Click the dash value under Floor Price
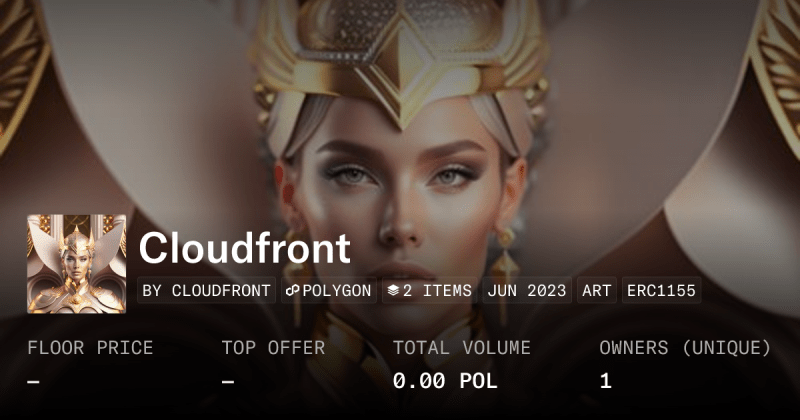Image resolution: width=800 pixels, height=420 pixels. click(34, 381)
